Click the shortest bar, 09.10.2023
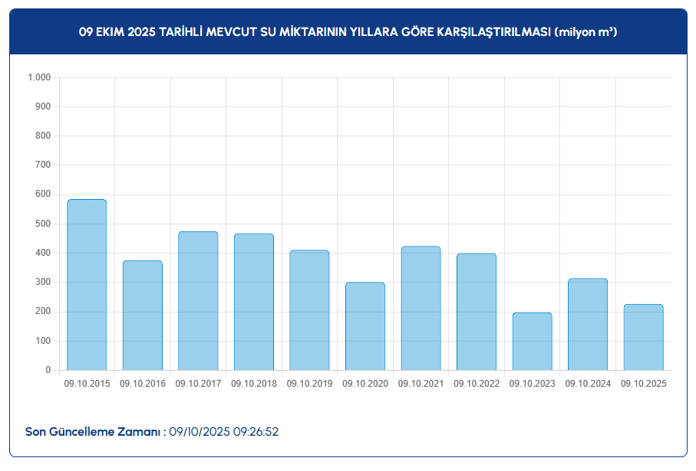696x471 pixels. pyautogui.click(x=532, y=341)
